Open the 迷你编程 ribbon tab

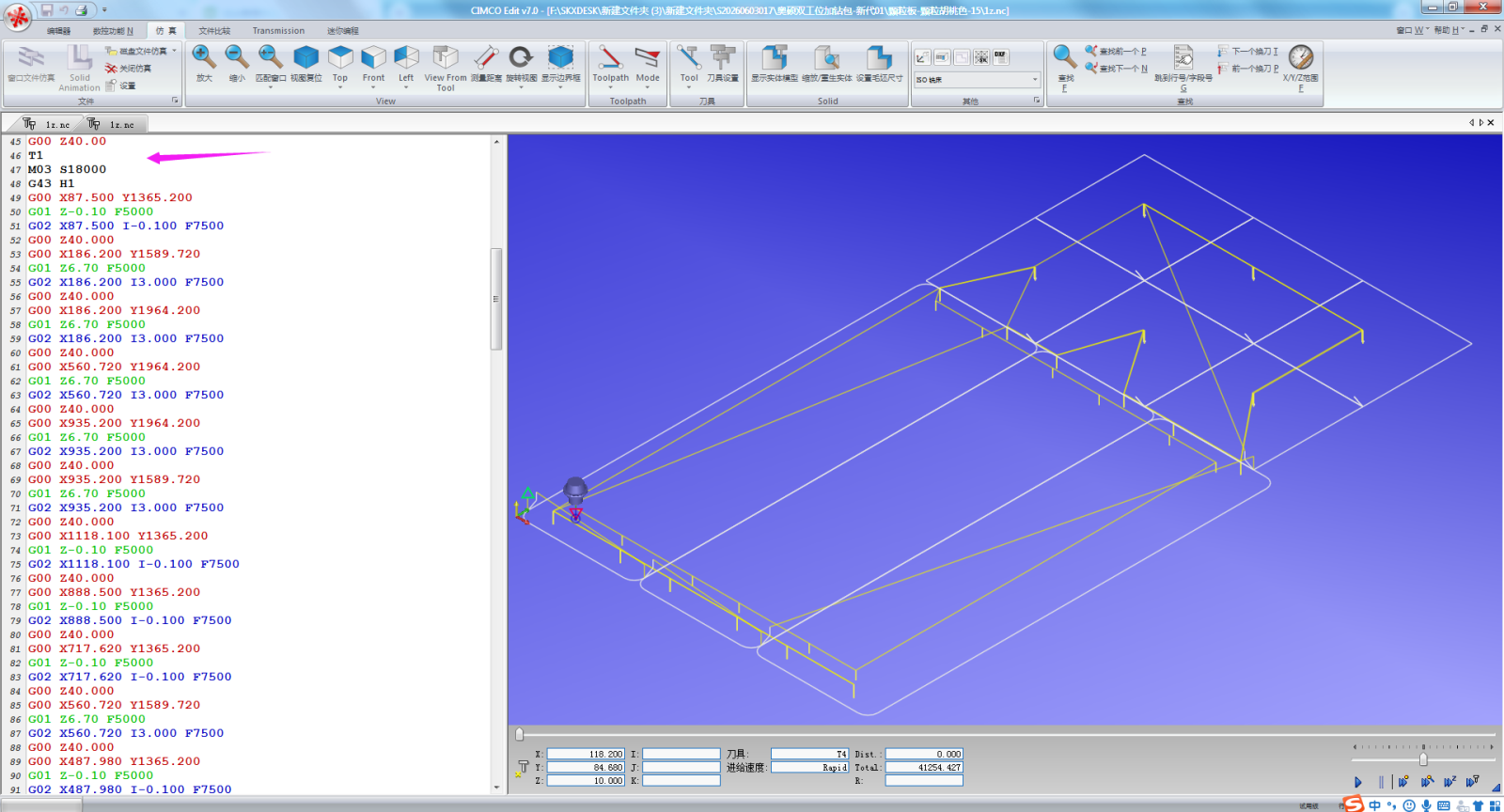click(x=343, y=31)
